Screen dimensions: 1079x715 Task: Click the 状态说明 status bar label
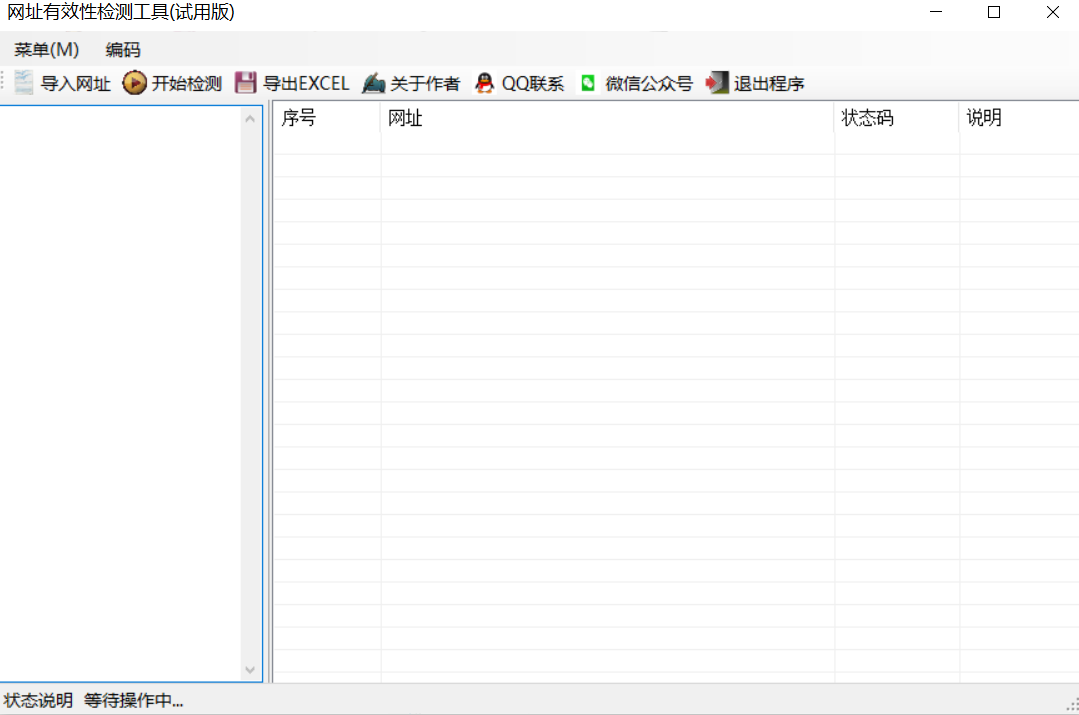tap(39, 701)
